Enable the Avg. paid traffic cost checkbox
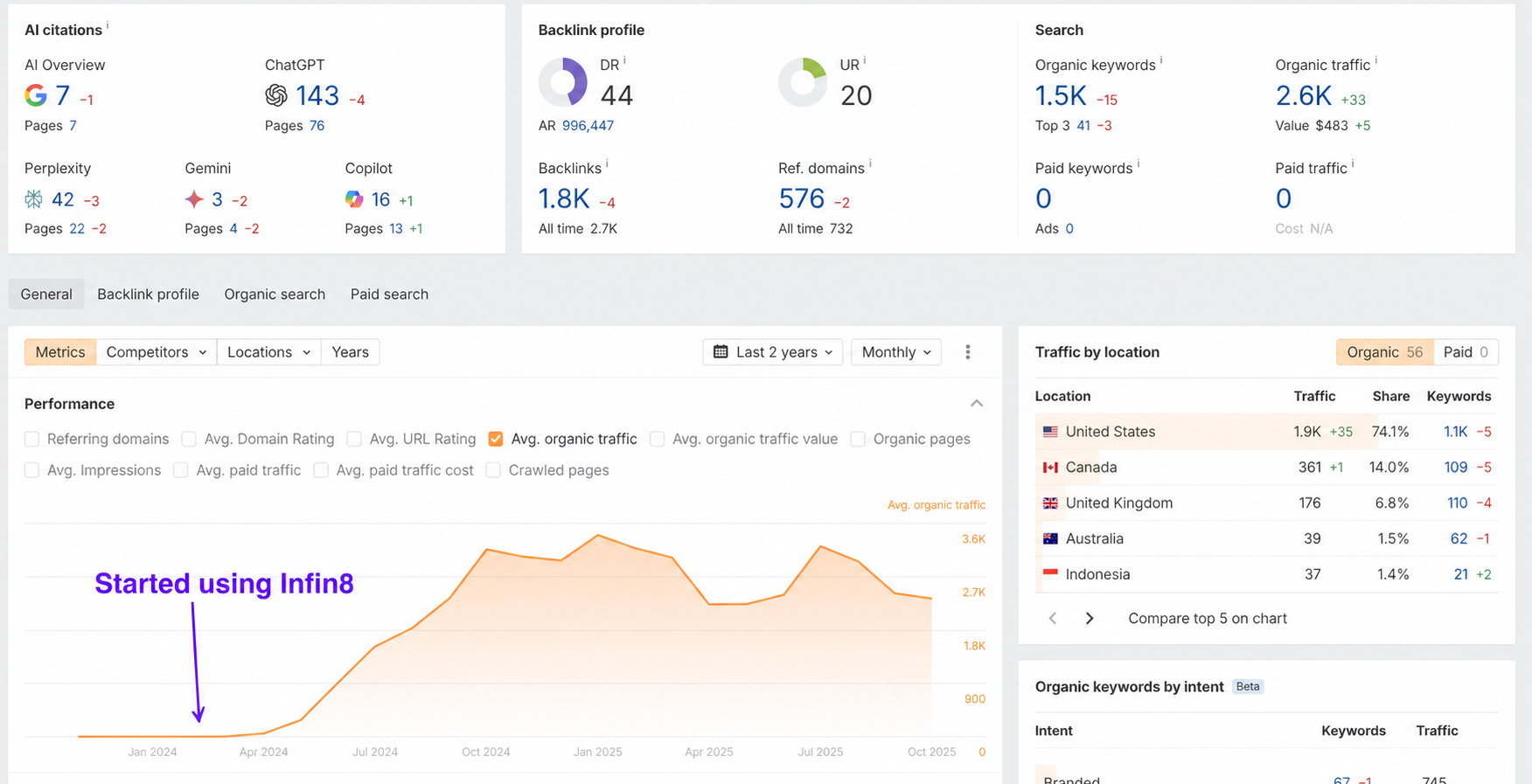Viewport: 1532px width, 784px height. tap(321, 470)
